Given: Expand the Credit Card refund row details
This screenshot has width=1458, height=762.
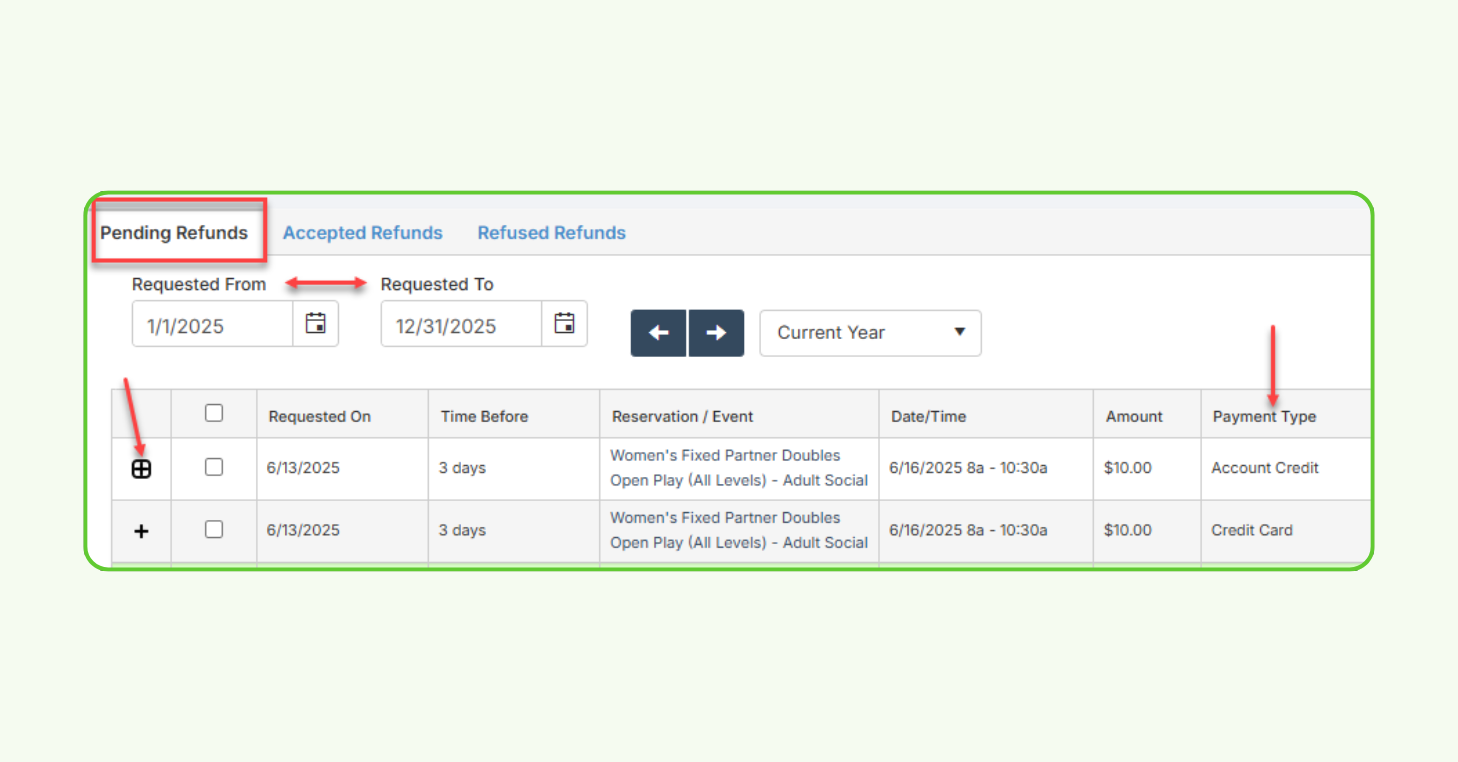Looking at the screenshot, I should (141, 531).
